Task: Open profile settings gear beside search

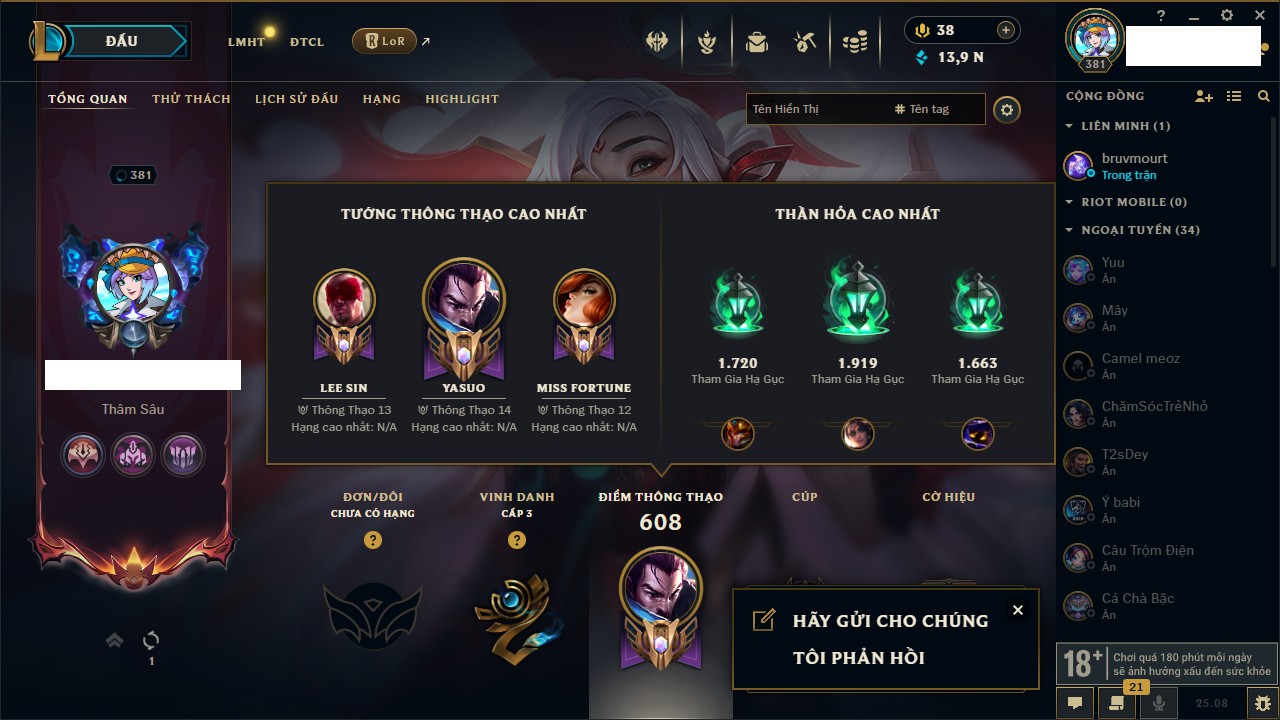Action: tap(1007, 110)
